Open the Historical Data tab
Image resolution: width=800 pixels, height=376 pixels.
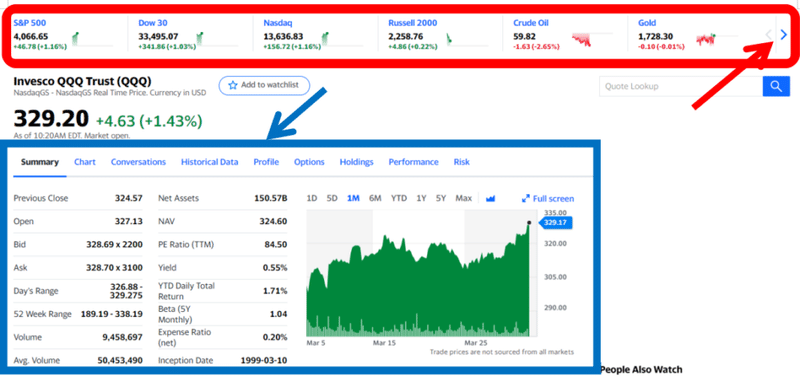click(210, 162)
